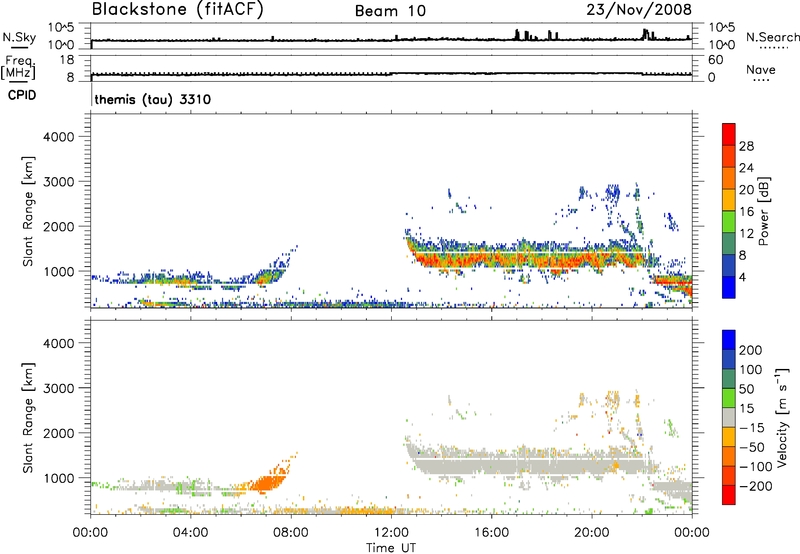Click the 'Power [dB]' color bar label
The width and height of the screenshot is (800, 554).
(763, 211)
